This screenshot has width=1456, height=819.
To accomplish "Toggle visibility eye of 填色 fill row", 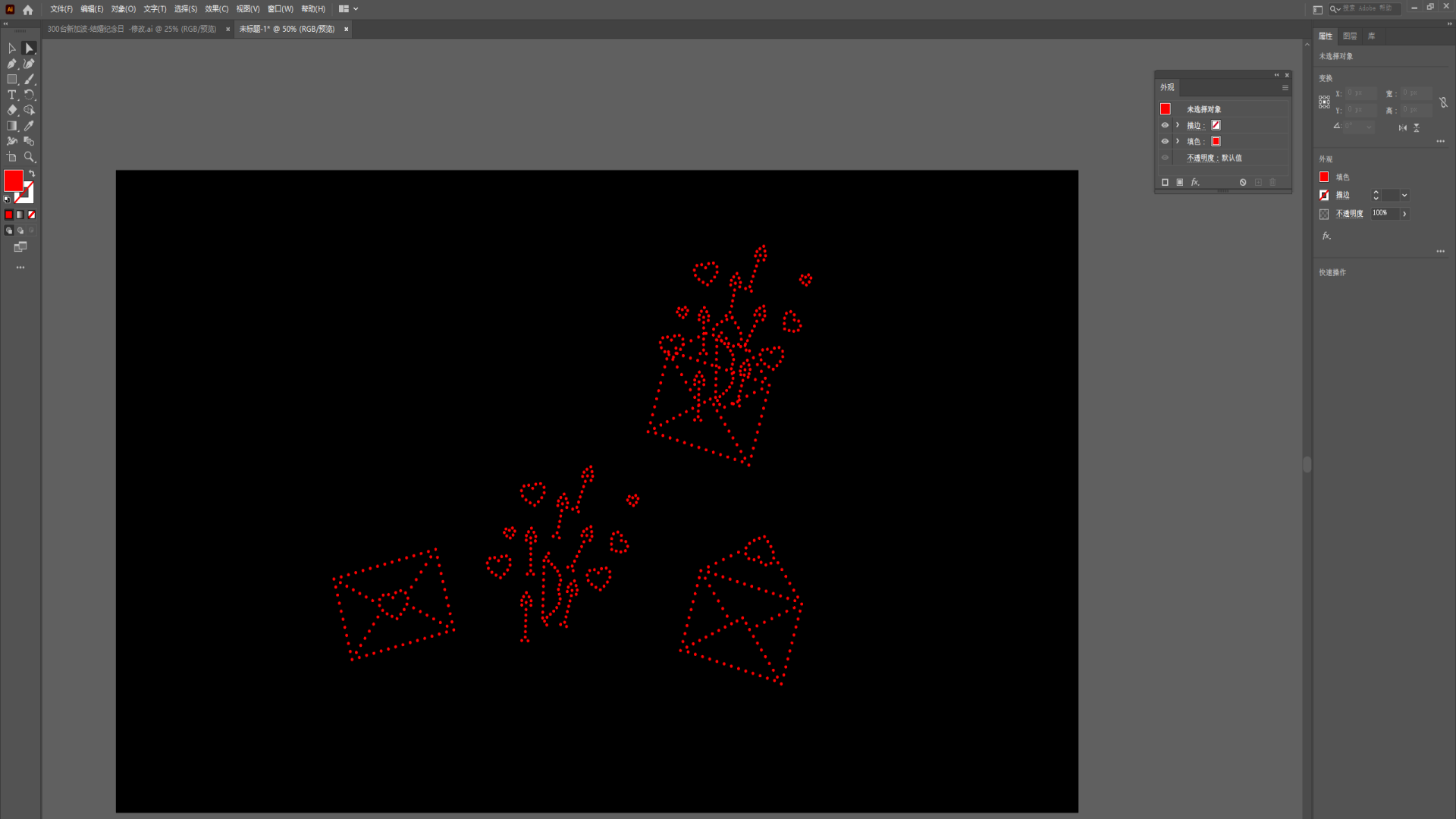I will pyautogui.click(x=1165, y=141).
